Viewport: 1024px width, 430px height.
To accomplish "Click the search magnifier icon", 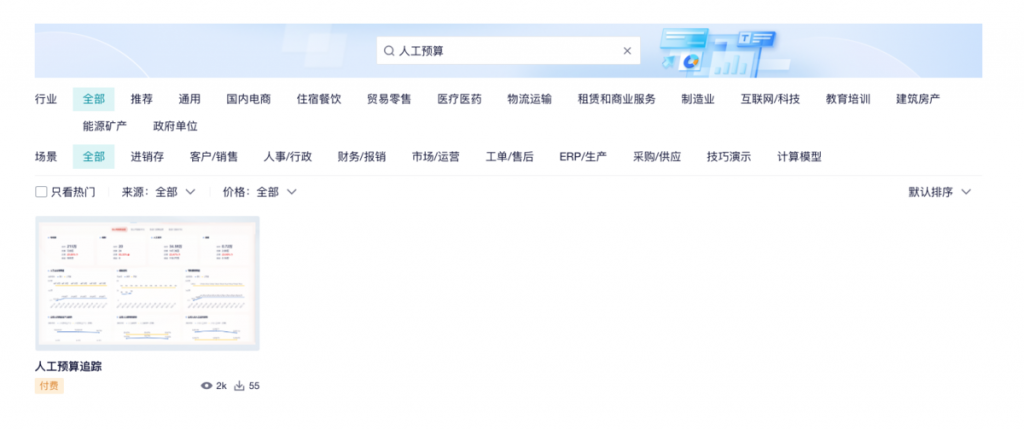I will tap(389, 51).
